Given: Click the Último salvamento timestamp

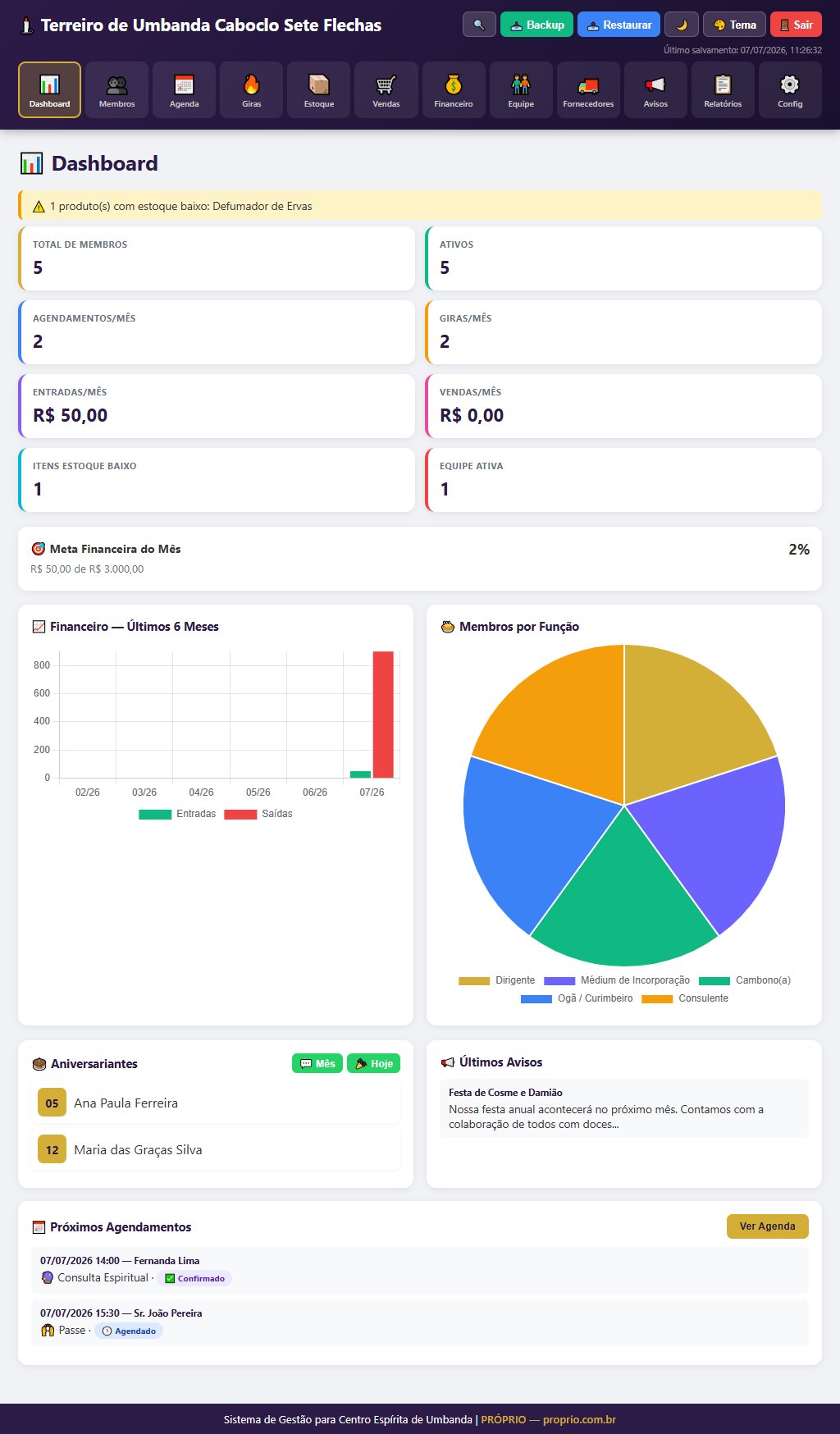Looking at the screenshot, I should 742,50.
